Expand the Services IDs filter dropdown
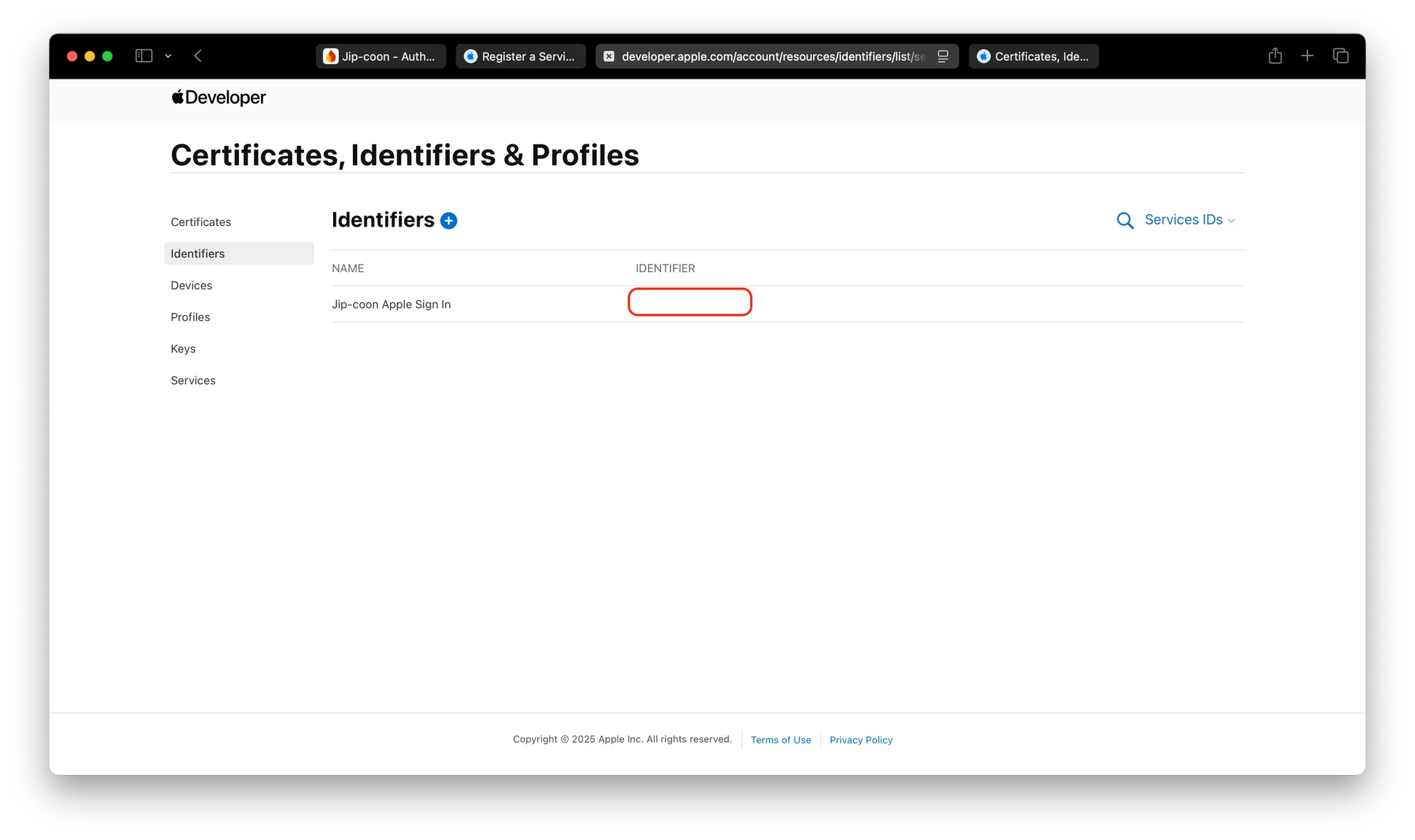The width and height of the screenshot is (1415, 840). click(x=1189, y=220)
